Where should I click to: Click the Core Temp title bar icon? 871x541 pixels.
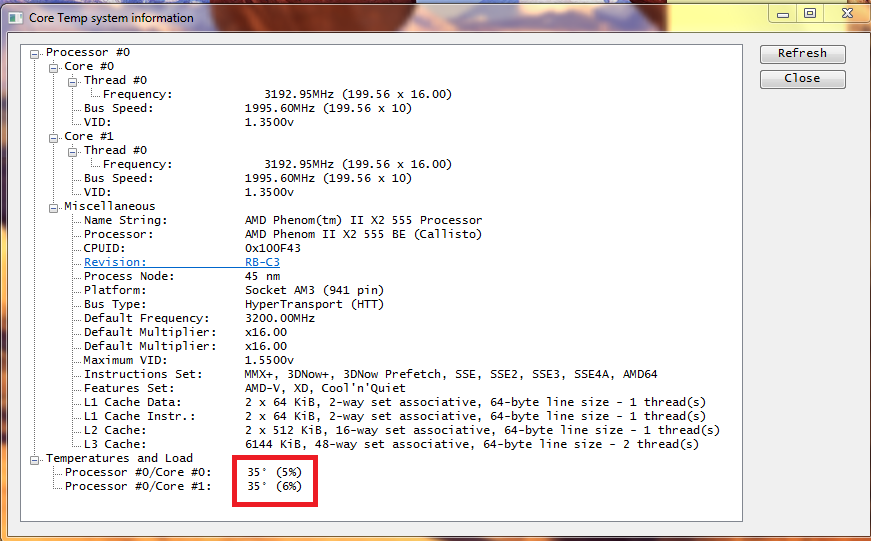click(x=16, y=18)
